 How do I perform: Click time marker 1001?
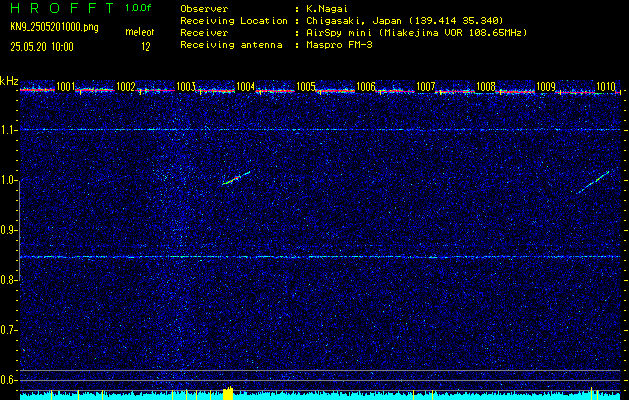tap(65, 86)
